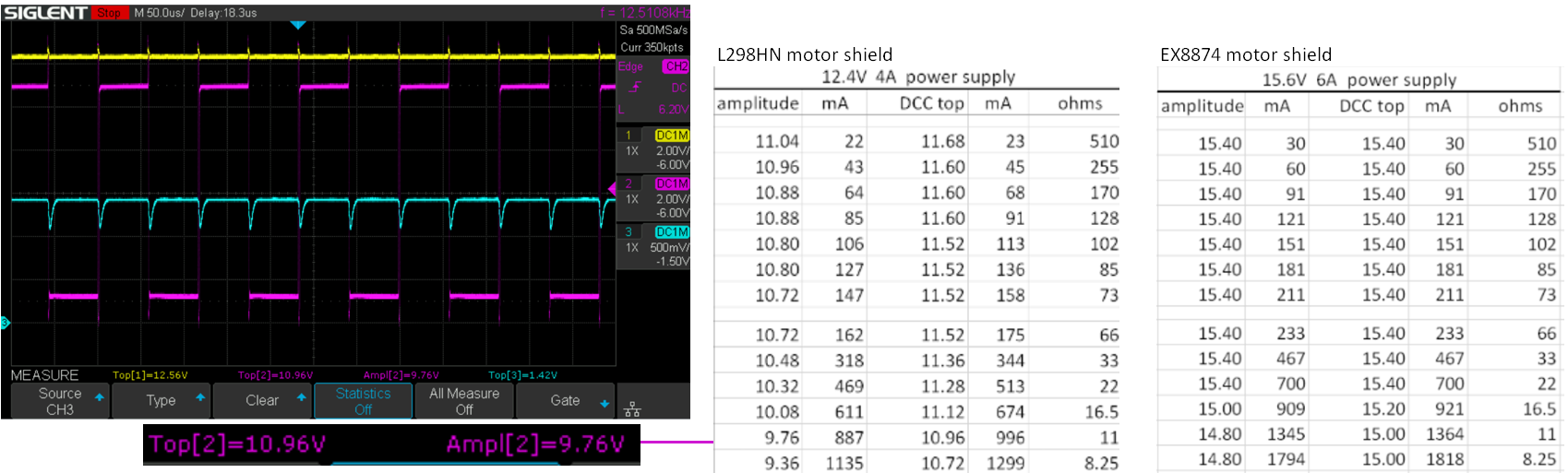Screen dimensions: 1568x473
Task: Select the 12.4V 4A power supply header
Action: (918, 77)
